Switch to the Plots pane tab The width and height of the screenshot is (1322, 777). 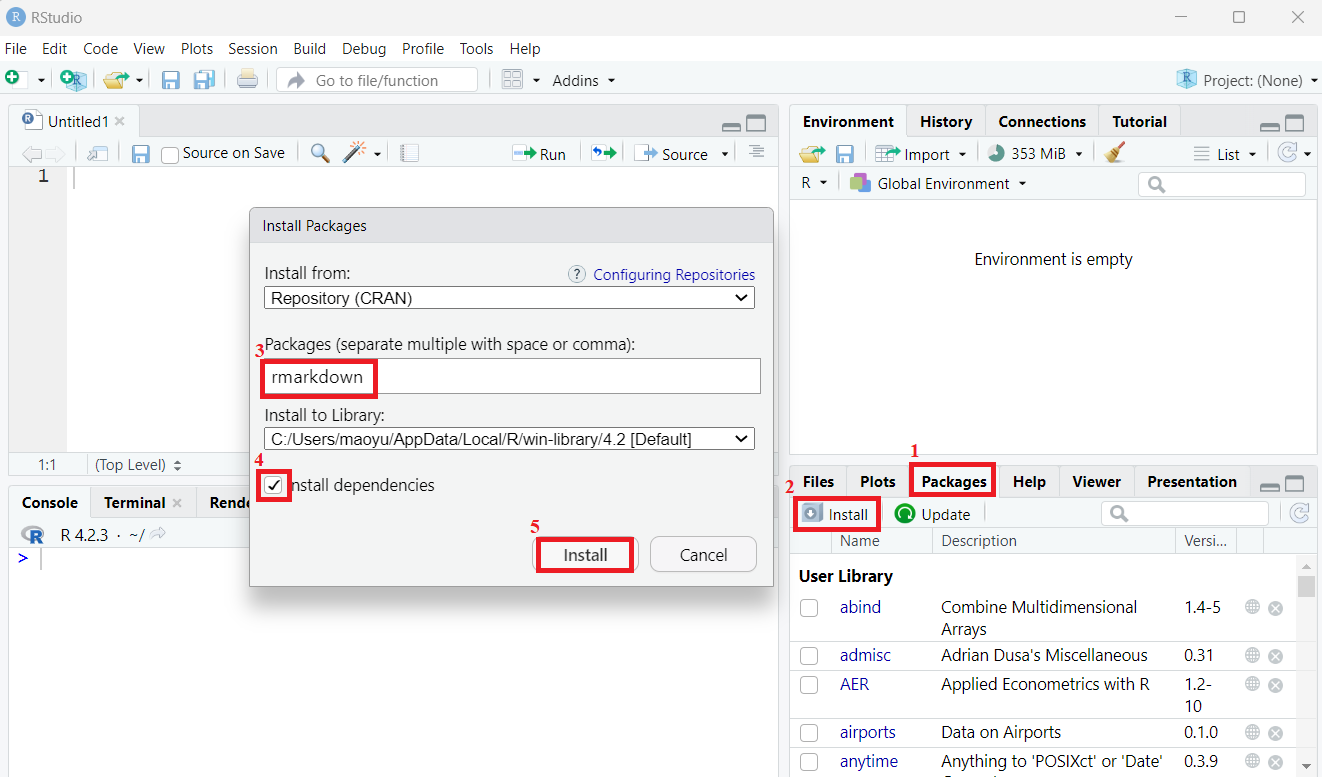pyautogui.click(x=878, y=481)
